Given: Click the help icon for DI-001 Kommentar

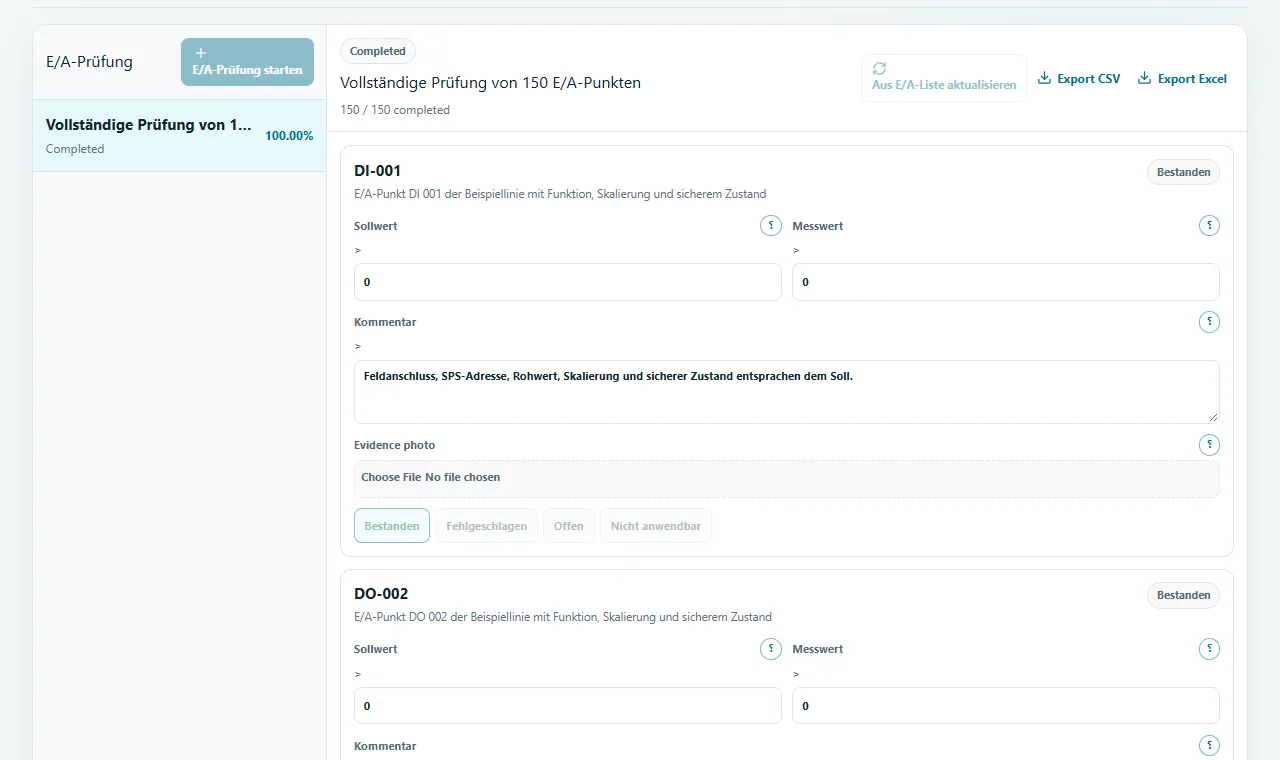Looking at the screenshot, I should 1209,322.
